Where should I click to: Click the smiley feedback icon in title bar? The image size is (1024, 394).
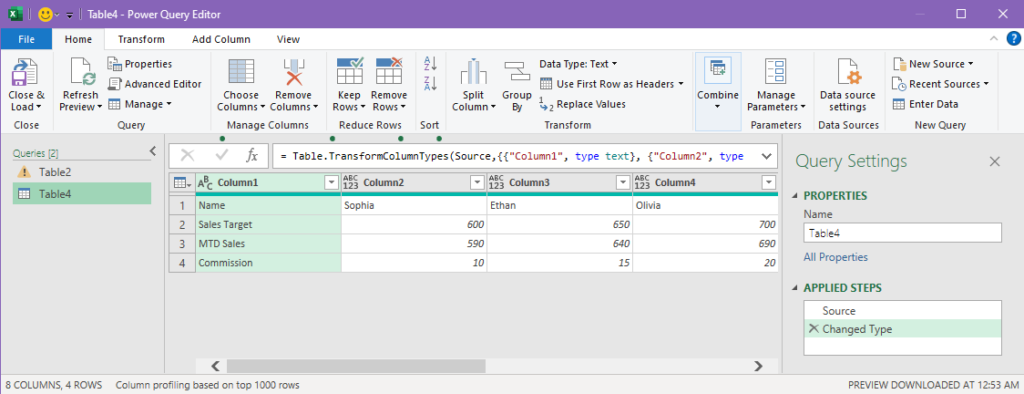tap(45, 14)
